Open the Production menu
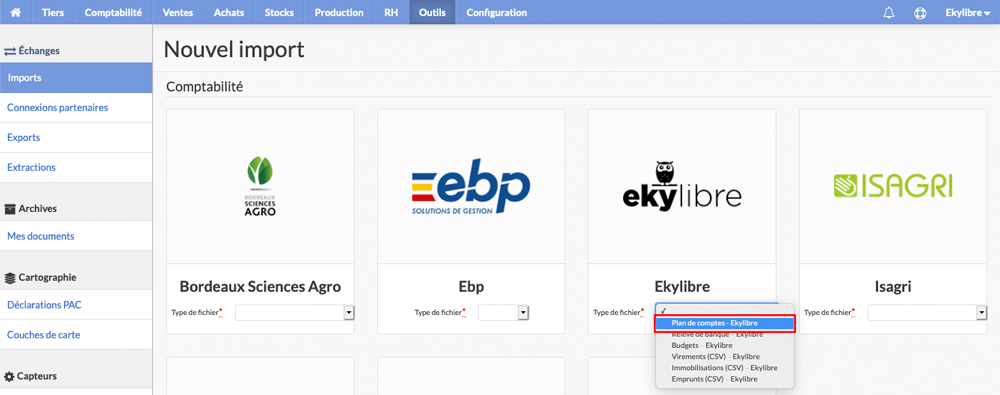The height and width of the screenshot is (395, 1000). (x=339, y=12)
